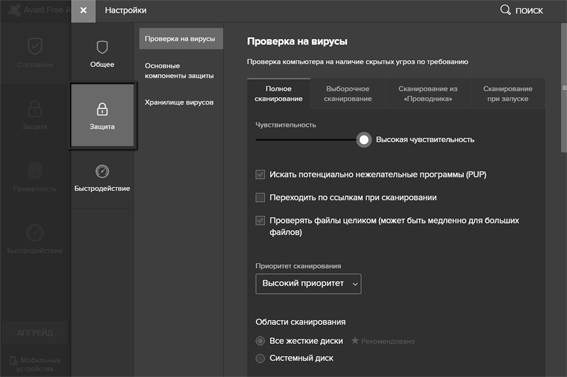The height and width of the screenshot is (377, 567).
Task: Toggle Искать потенциально нежелательные программы checkbox
Action: click(260, 175)
